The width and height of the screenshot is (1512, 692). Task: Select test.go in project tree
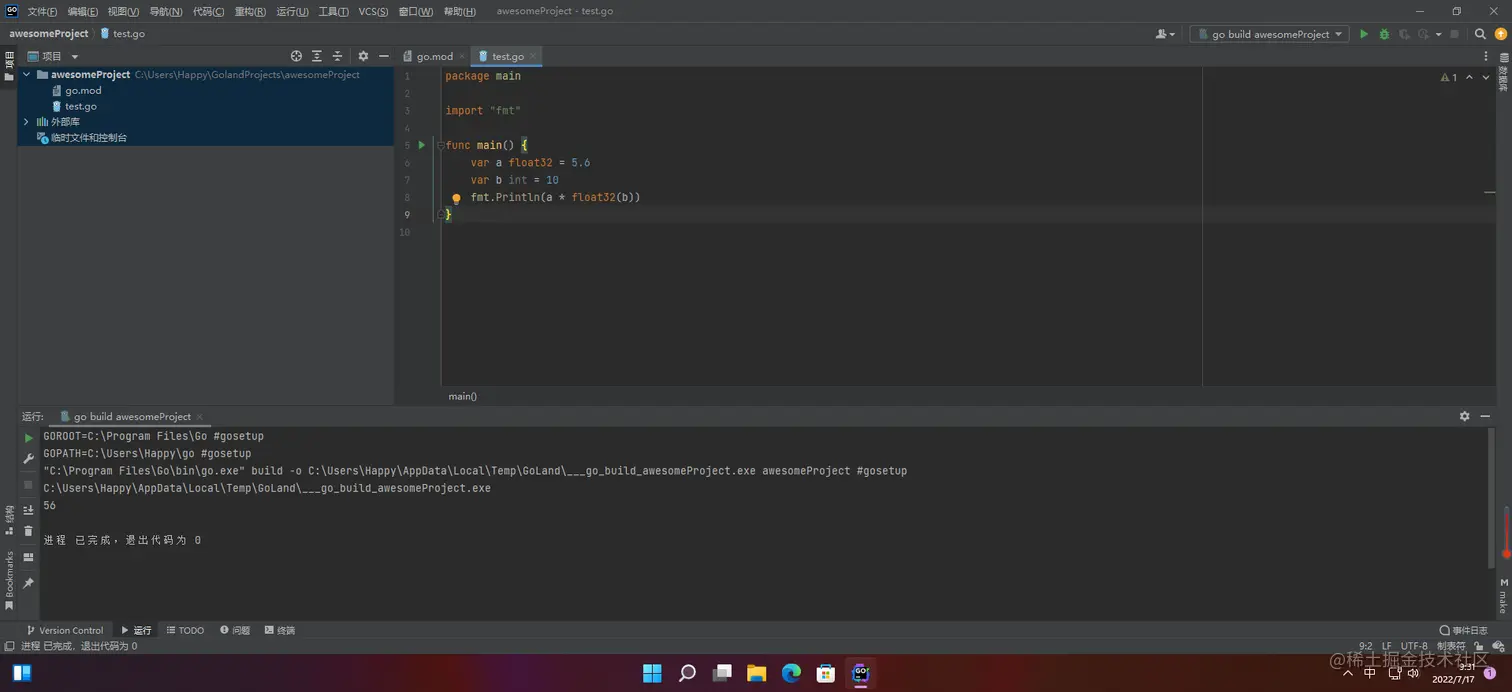[81, 106]
